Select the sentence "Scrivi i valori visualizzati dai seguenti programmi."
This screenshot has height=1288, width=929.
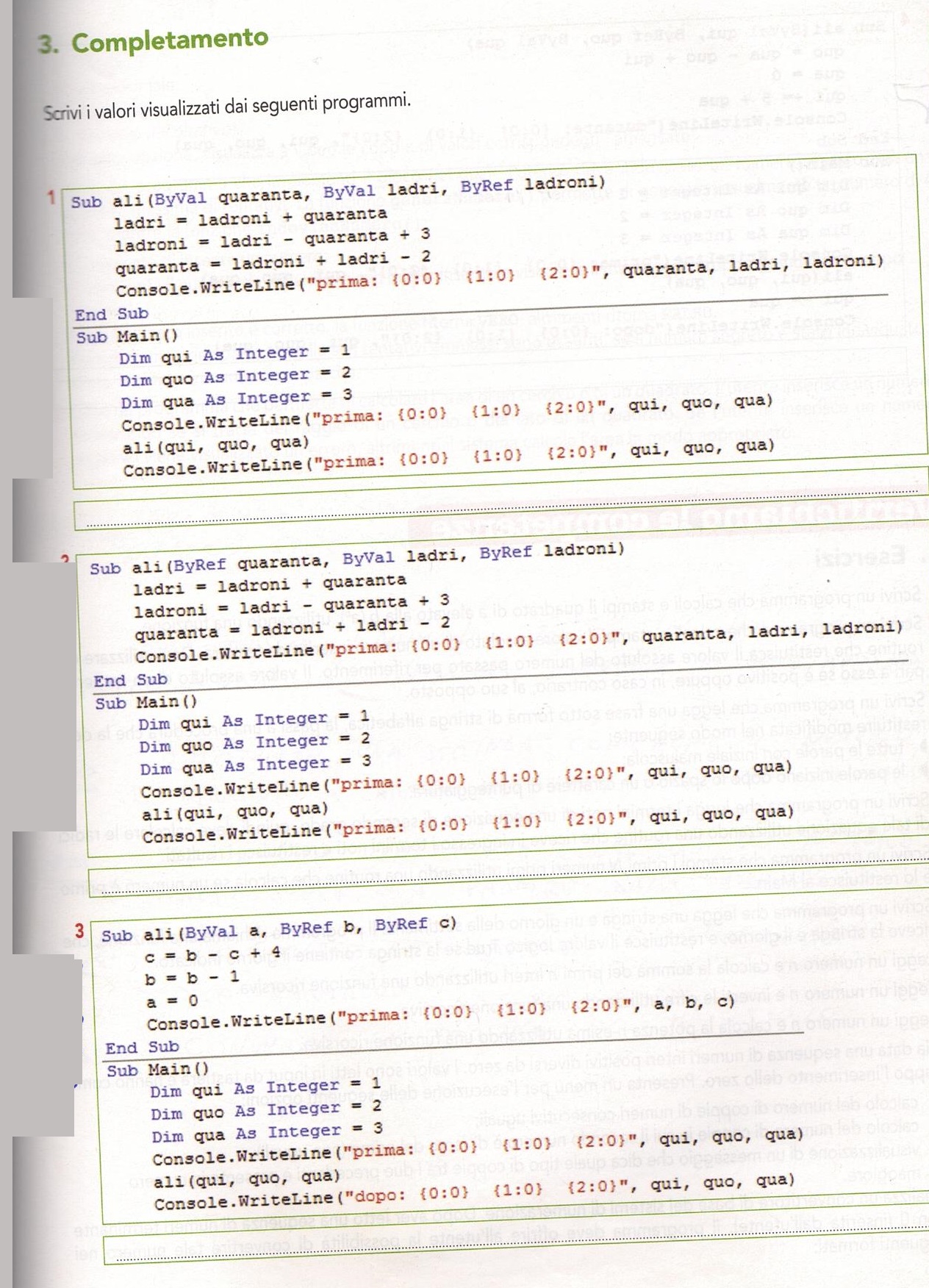tap(226, 106)
